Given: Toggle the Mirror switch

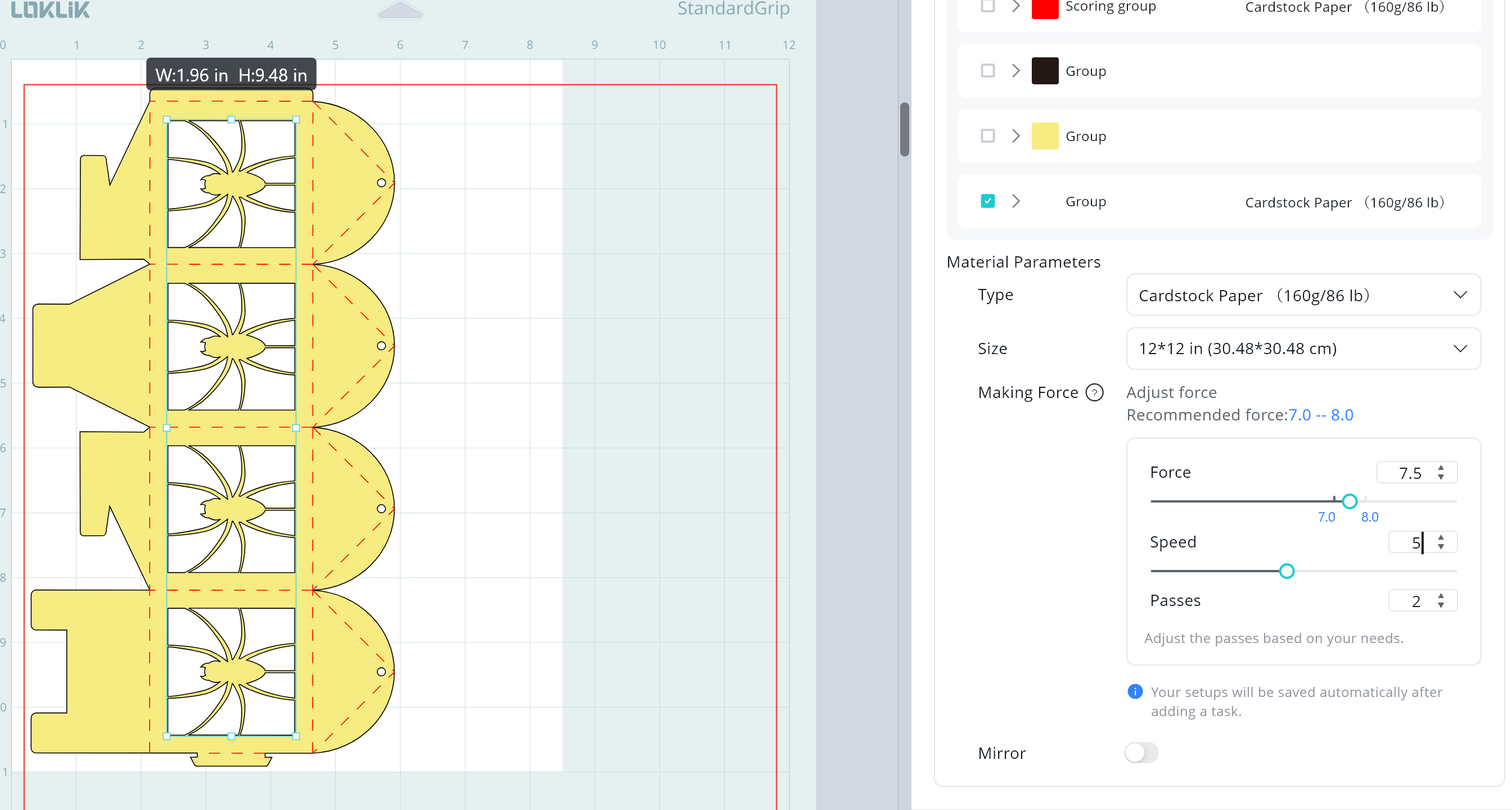Looking at the screenshot, I should (x=1141, y=753).
